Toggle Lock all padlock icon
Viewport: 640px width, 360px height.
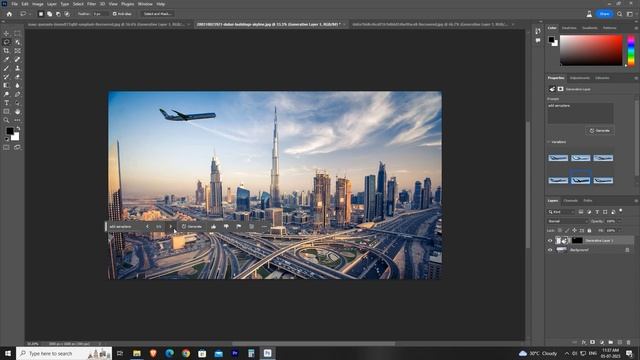[589, 231]
